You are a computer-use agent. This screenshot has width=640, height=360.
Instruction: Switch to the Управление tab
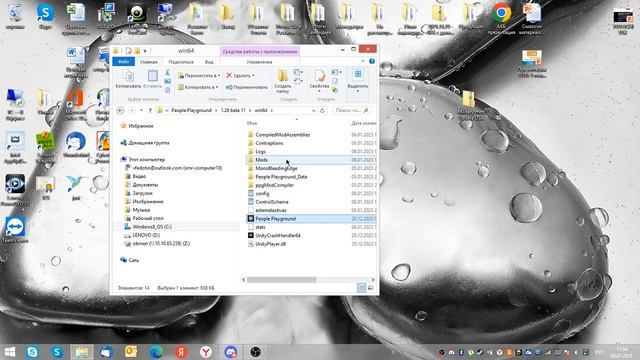coord(259,62)
